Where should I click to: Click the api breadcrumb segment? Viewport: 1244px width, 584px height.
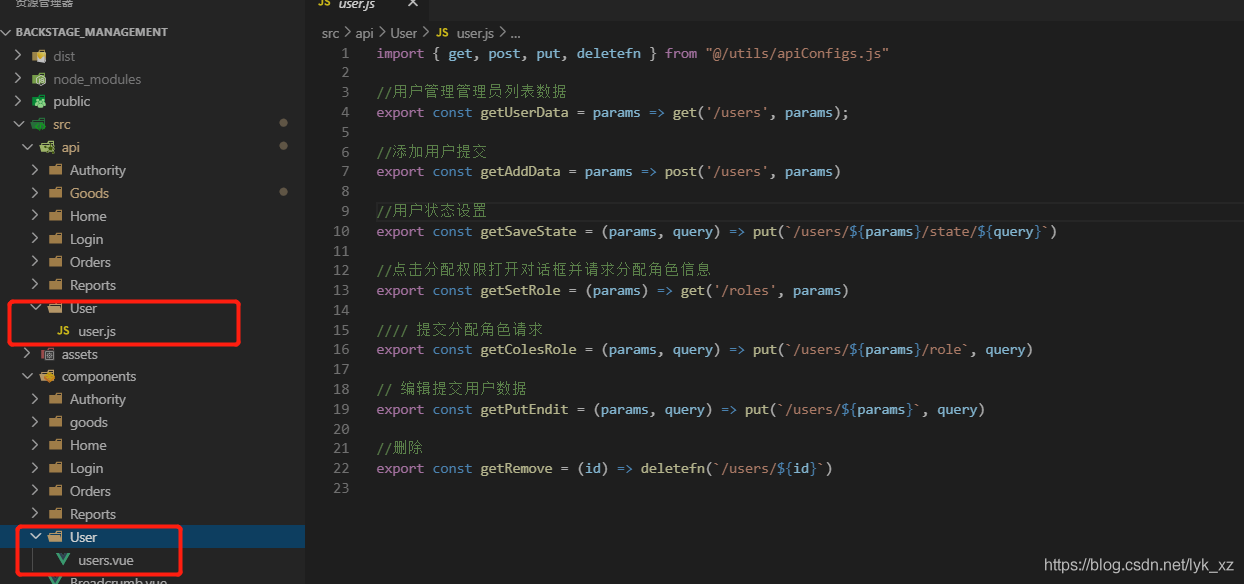[364, 33]
